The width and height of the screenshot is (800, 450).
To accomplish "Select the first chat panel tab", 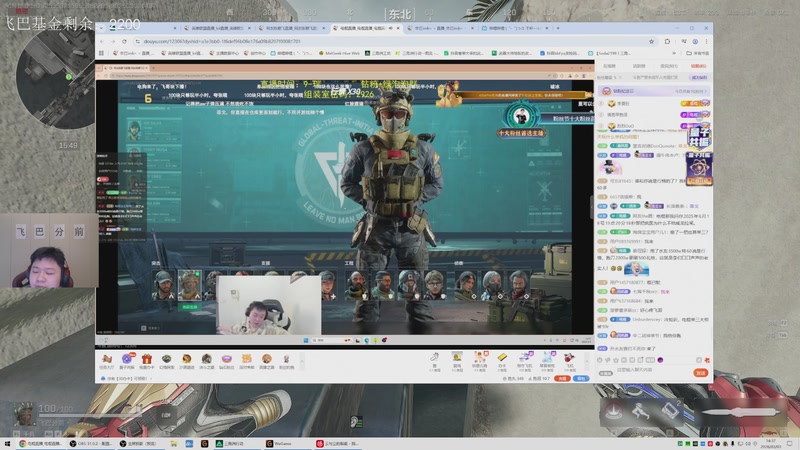I will [x=609, y=66].
